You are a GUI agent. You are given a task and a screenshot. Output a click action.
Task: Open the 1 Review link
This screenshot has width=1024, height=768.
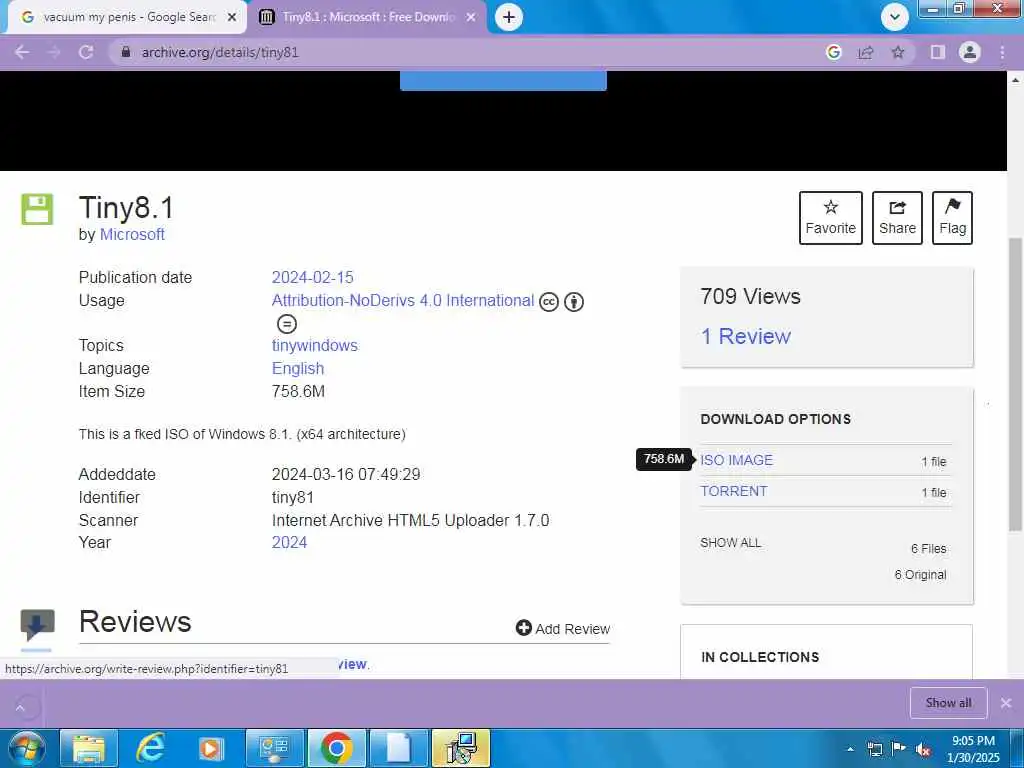[746, 336]
